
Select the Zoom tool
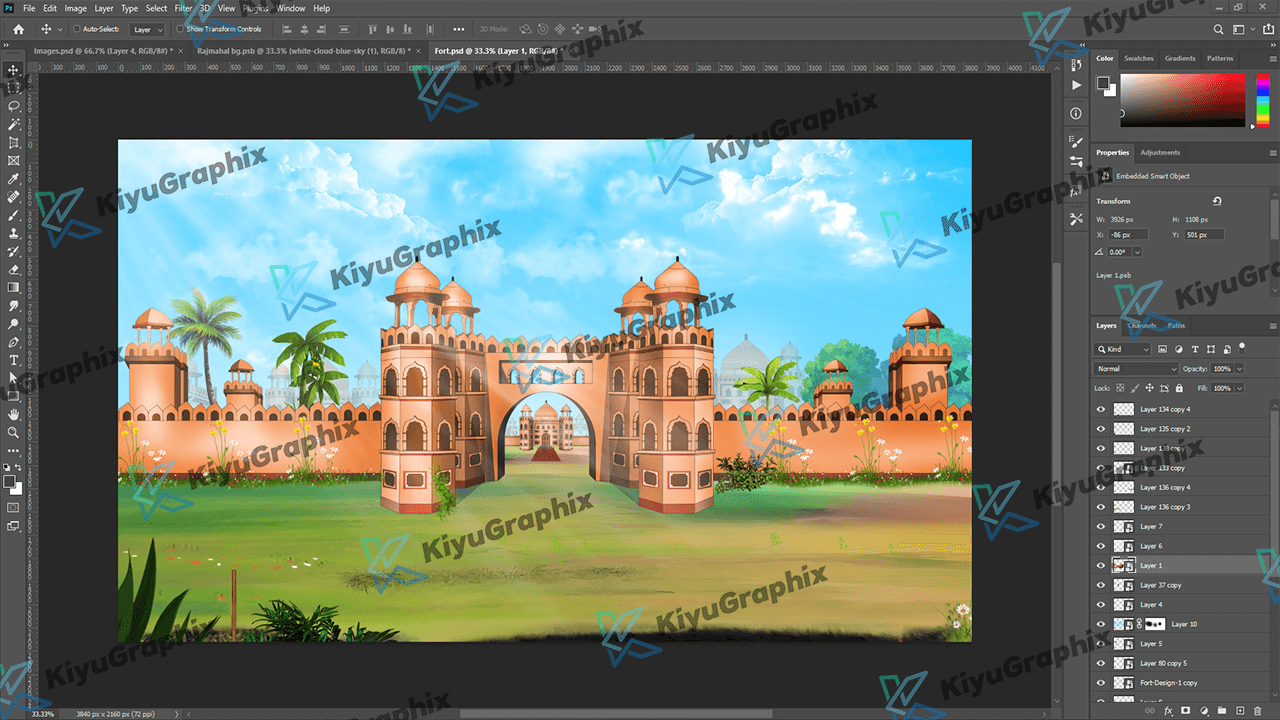click(x=14, y=433)
